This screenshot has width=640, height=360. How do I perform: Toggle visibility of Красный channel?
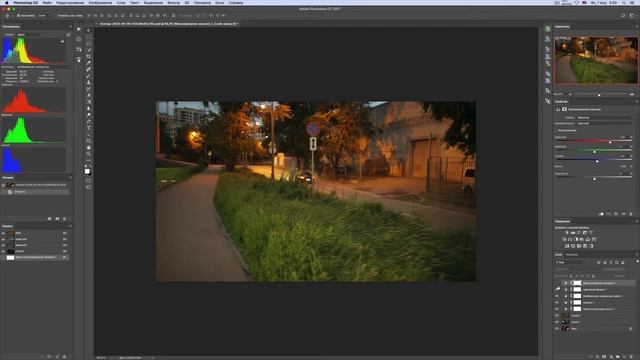coord(3,239)
